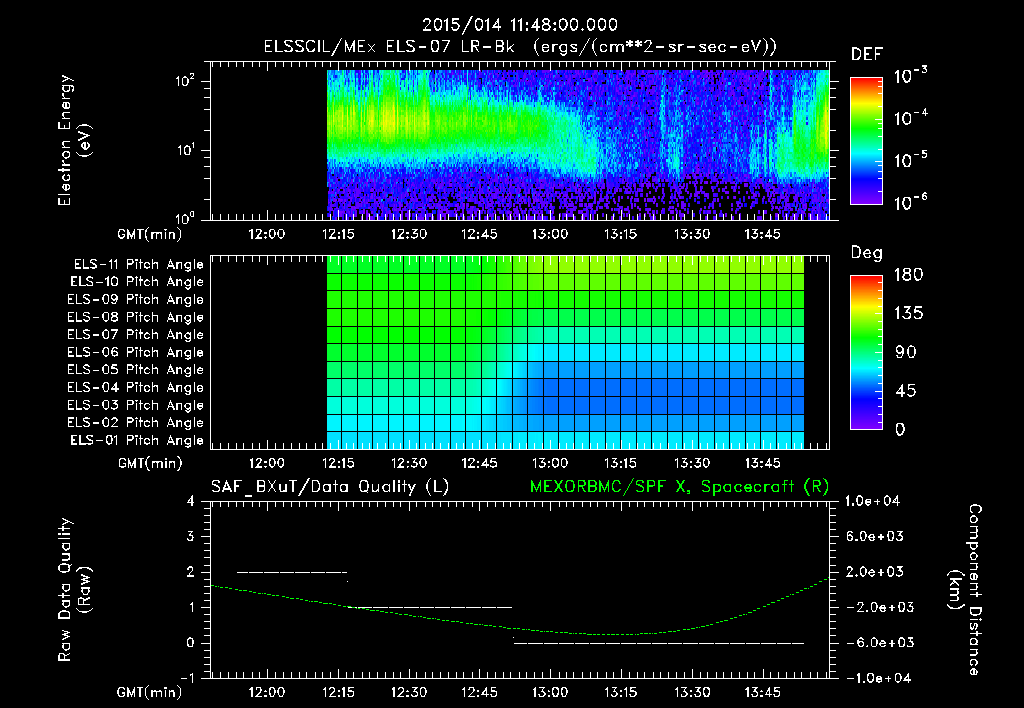Click the 180 value on the Deg scale
The height and width of the screenshot is (708, 1024).
pyautogui.click(x=908, y=274)
